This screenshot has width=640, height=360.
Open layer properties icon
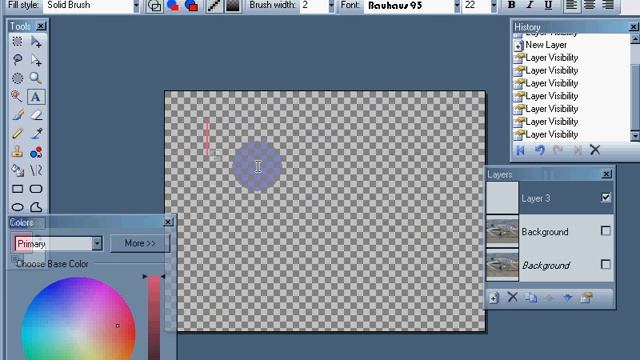tap(587, 298)
